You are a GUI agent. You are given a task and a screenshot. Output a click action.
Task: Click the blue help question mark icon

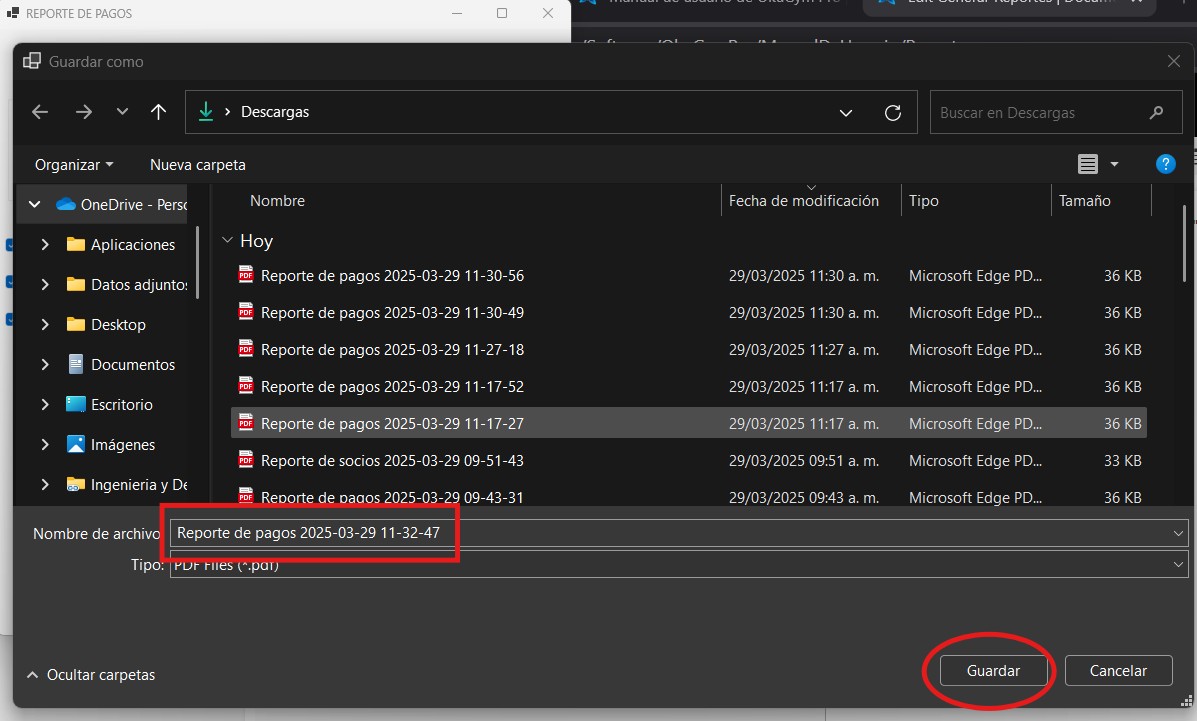[1165, 164]
